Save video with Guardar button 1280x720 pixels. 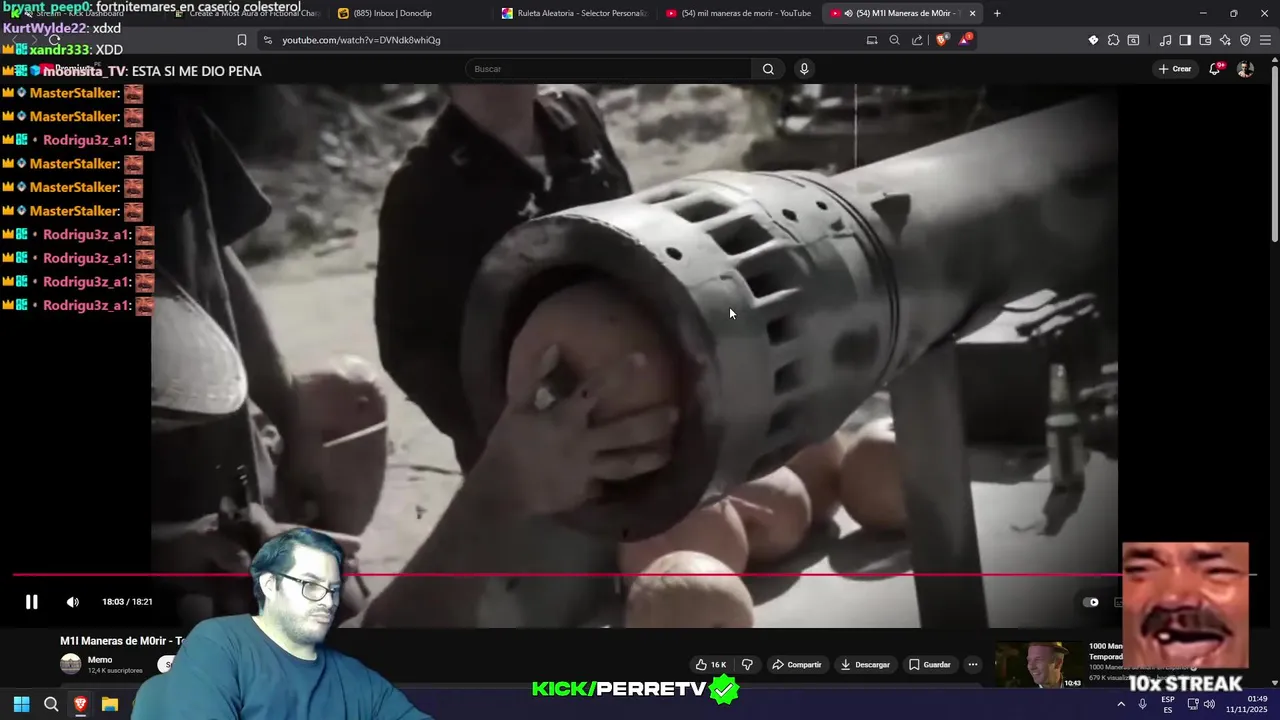pos(929,664)
